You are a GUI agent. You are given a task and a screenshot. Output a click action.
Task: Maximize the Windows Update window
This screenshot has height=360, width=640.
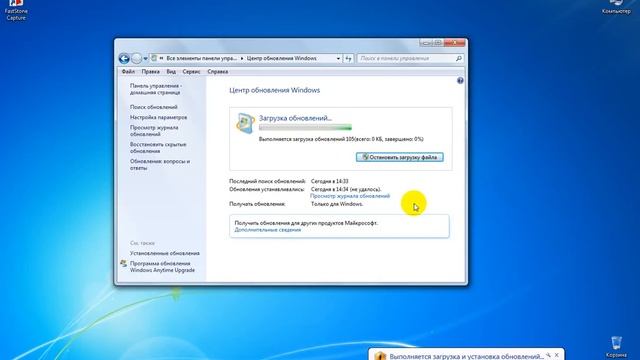click(438, 42)
